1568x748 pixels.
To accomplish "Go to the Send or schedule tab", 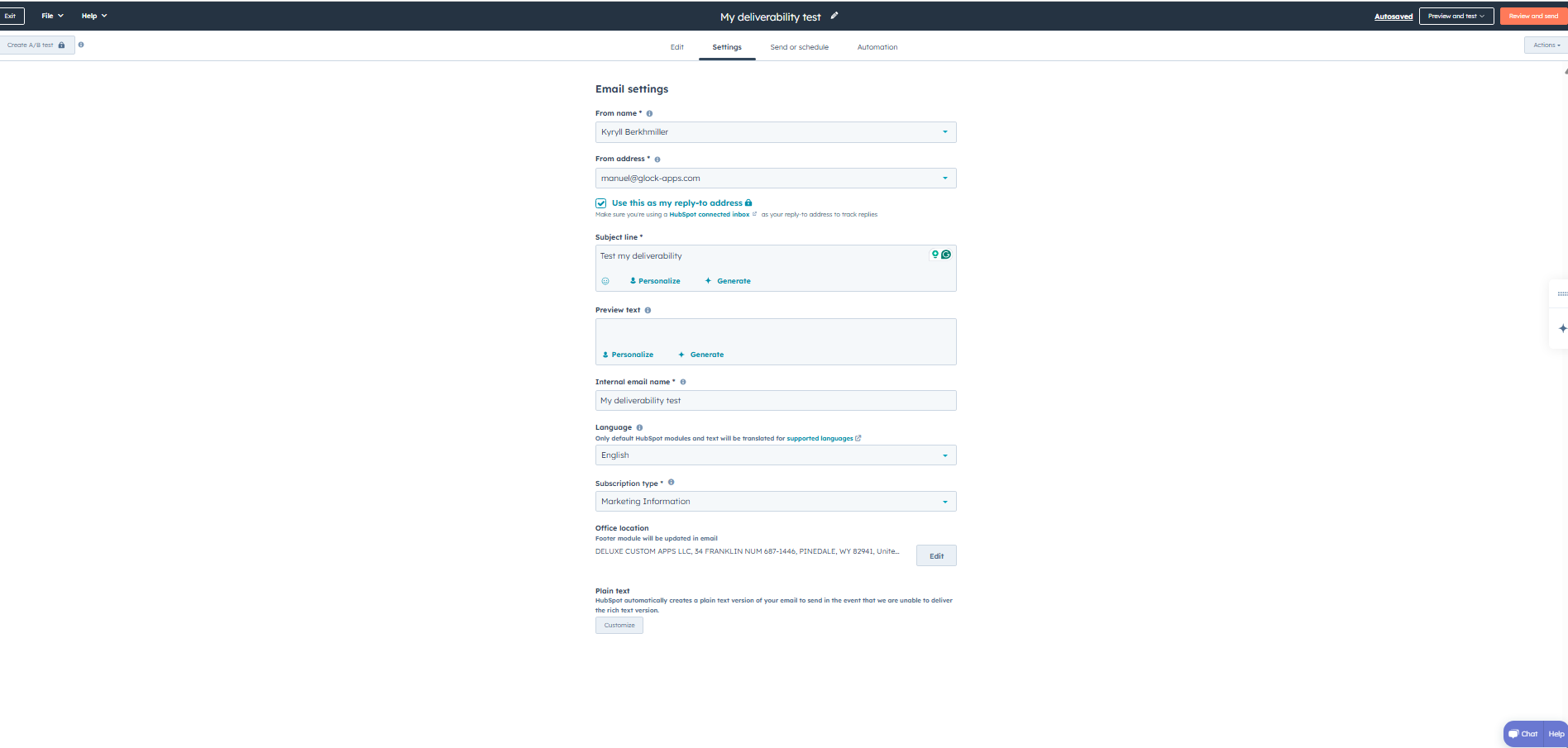I will [x=800, y=47].
